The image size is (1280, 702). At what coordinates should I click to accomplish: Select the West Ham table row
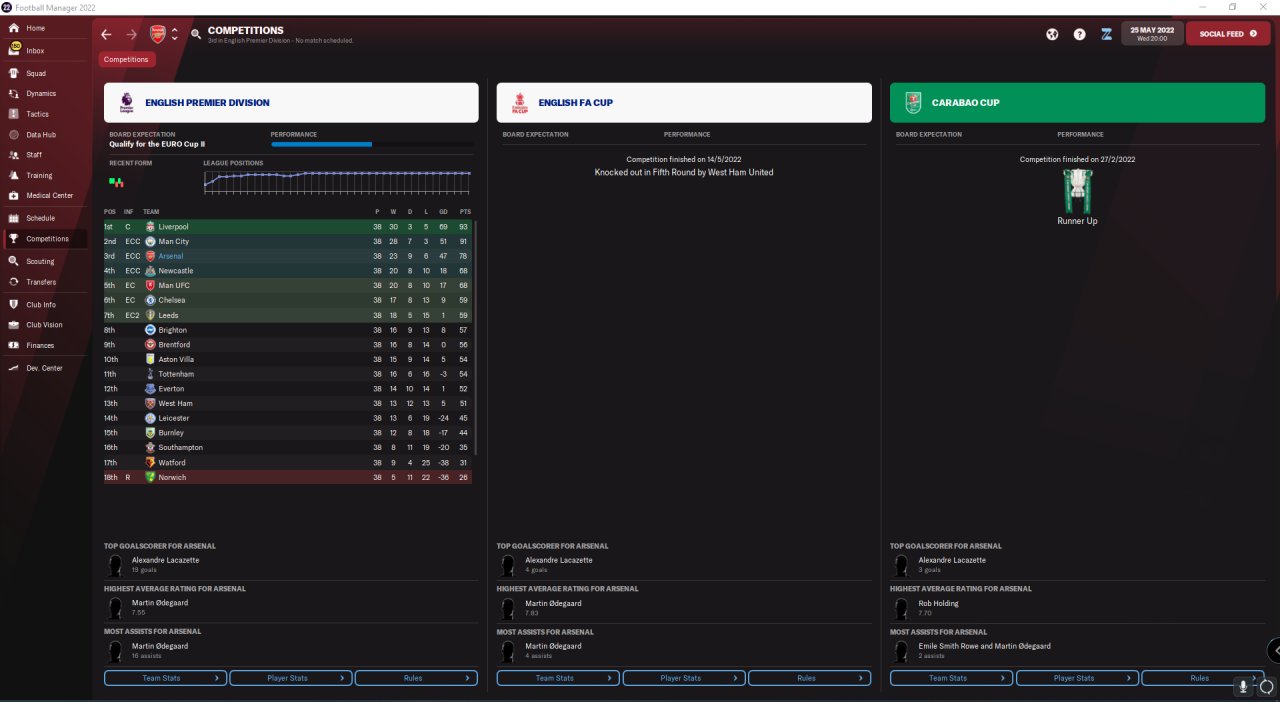click(288, 403)
